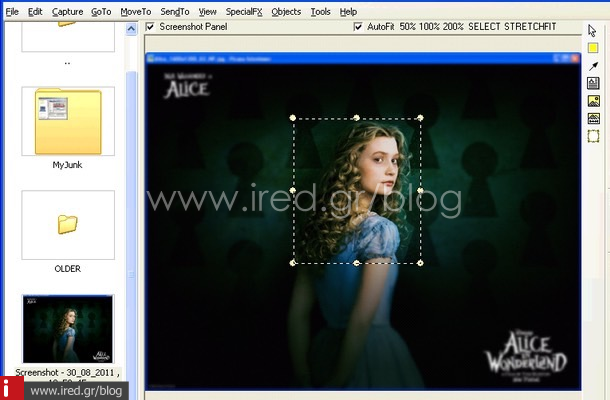
Task: Select the torn-edge image effect tool
Action: pos(593,119)
